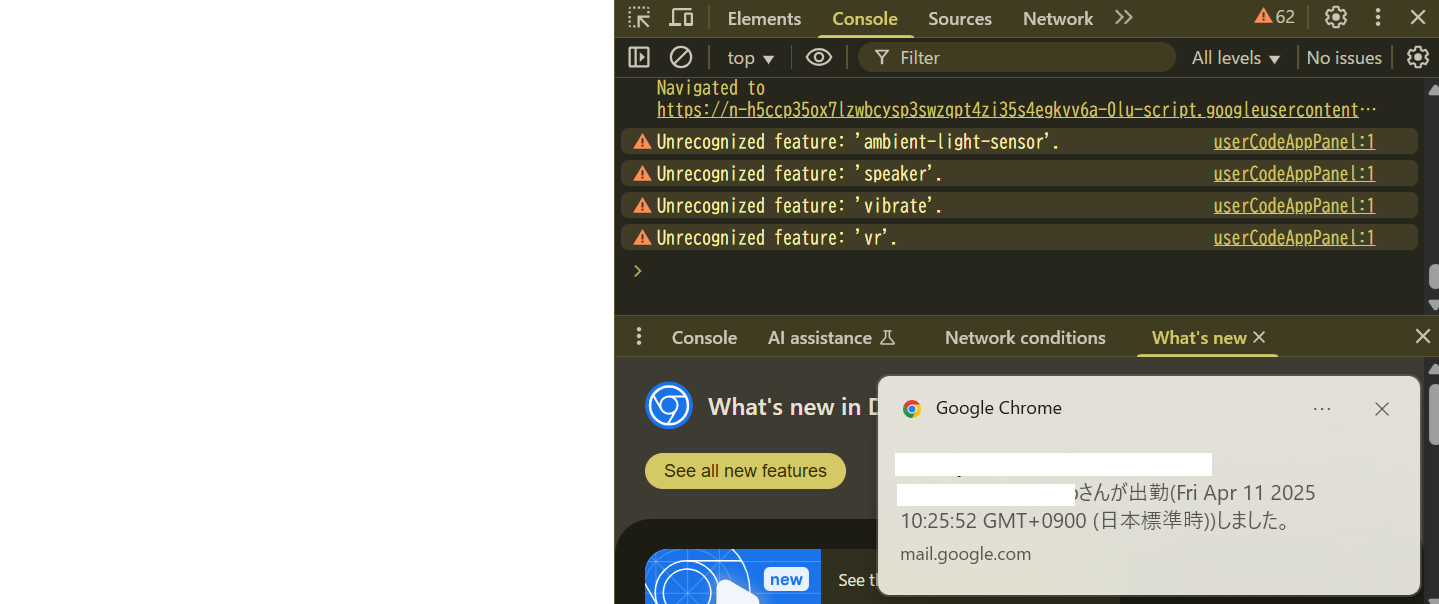The height and width of the screenshot is (604, 1439).
Task: Click the warning icon beside the 'ambient-light-sensor' message
Action: 642,142
